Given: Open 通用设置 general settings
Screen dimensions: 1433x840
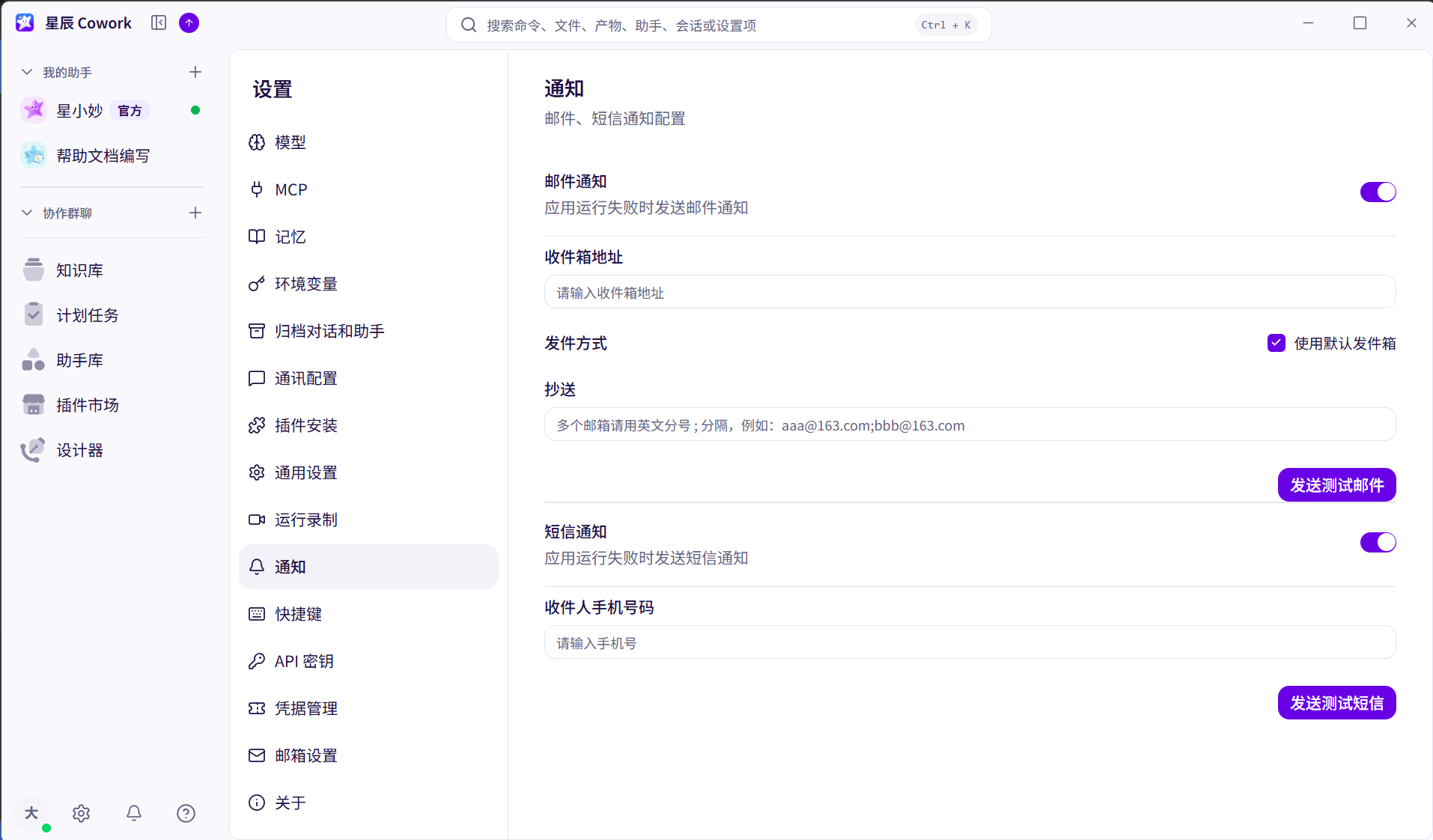Looking at the screenshot, I should click(x=368, y=472).
